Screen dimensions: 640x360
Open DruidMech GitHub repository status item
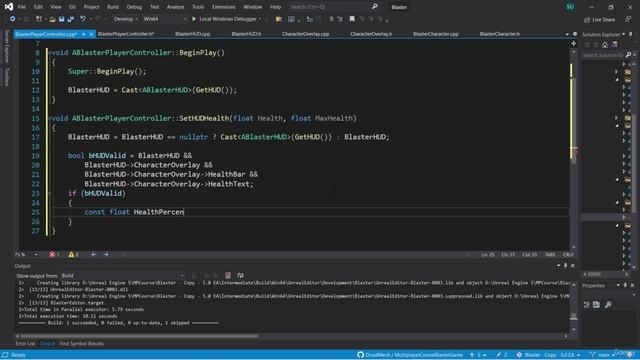(410, 355)
